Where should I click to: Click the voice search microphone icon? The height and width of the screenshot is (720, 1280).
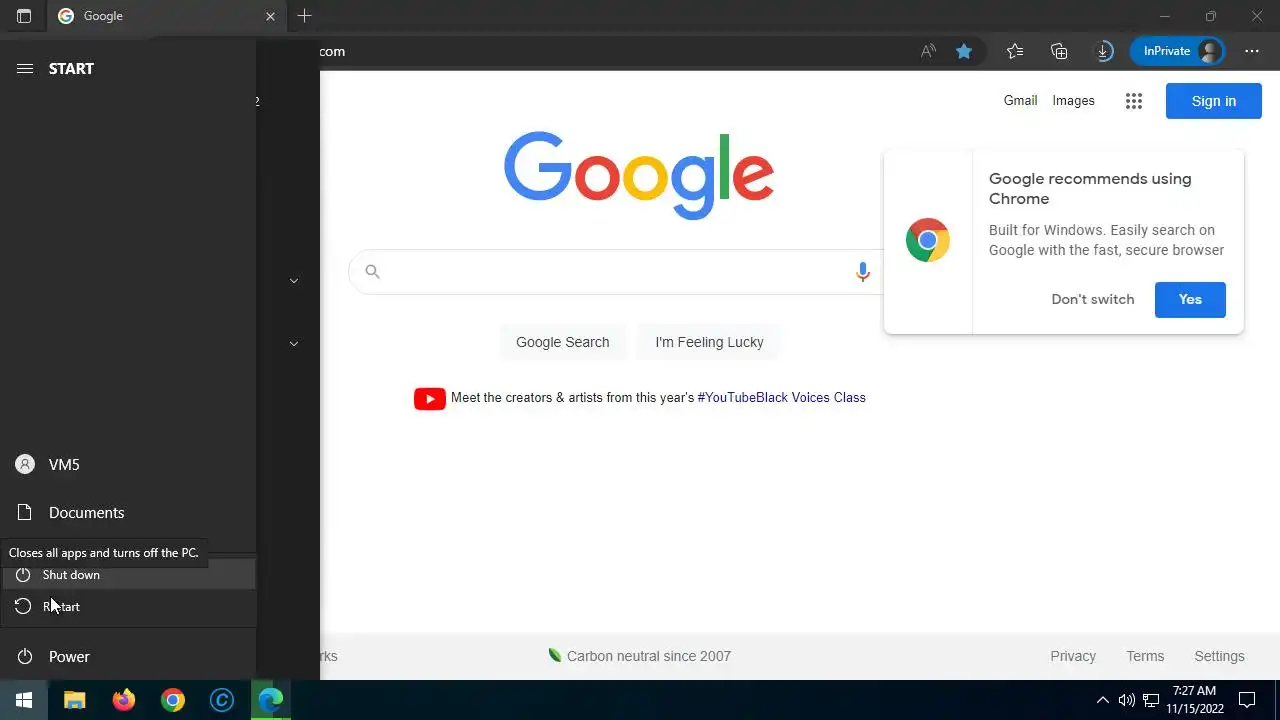click(862, 272)
